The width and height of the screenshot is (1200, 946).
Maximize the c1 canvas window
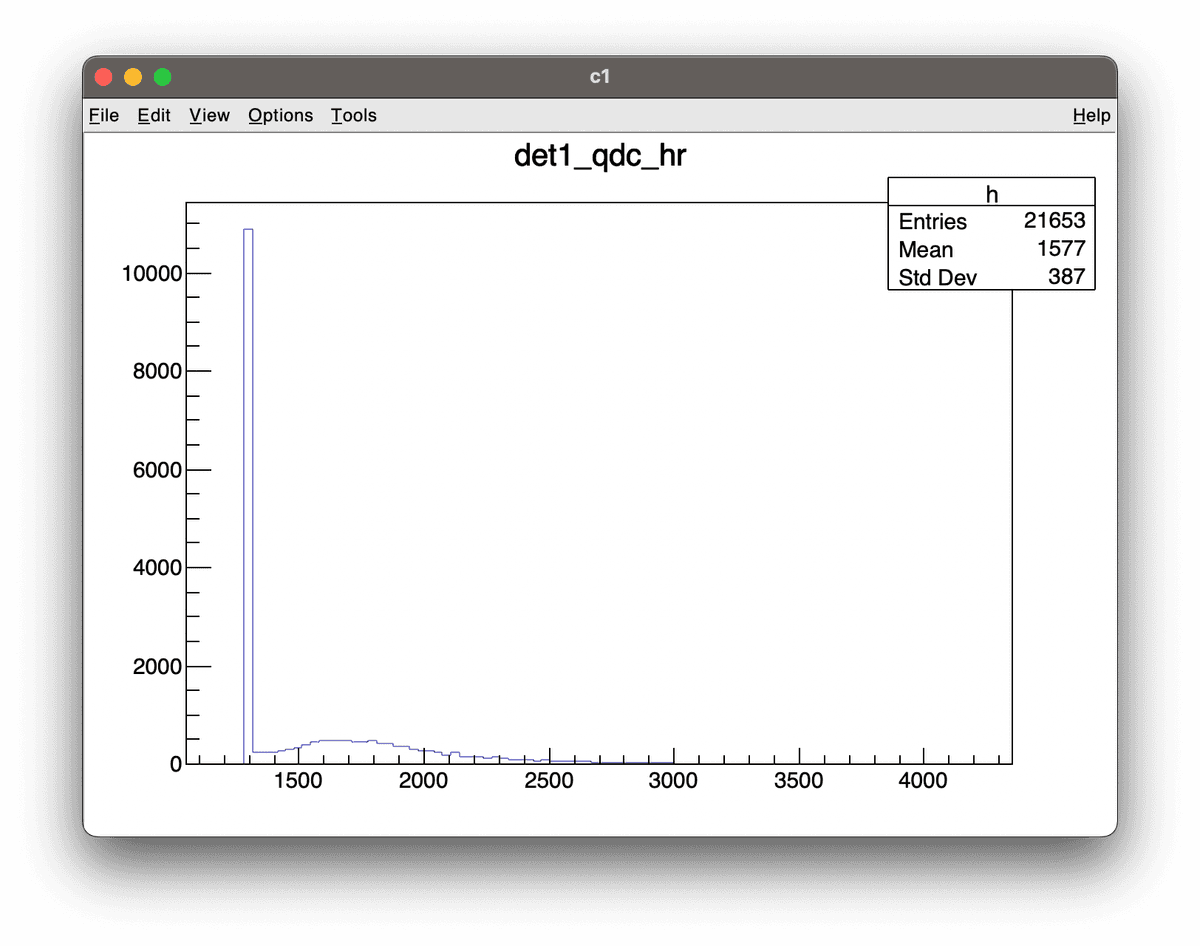click(162, 77)
